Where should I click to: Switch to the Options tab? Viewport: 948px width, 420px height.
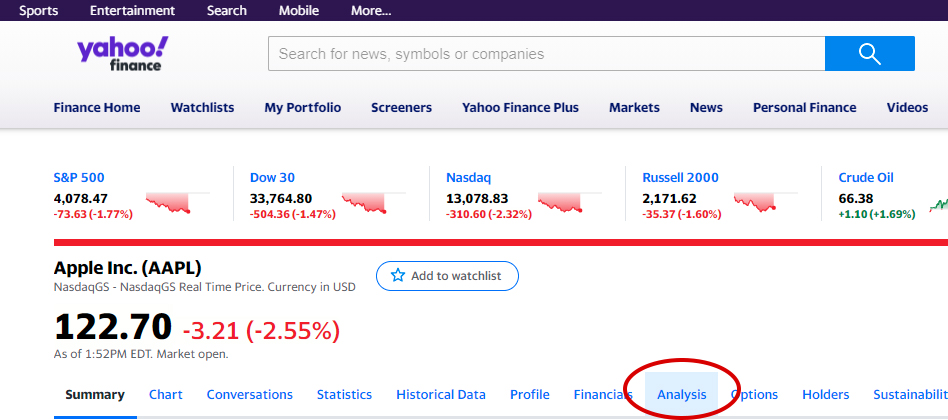tap(754, 395)
